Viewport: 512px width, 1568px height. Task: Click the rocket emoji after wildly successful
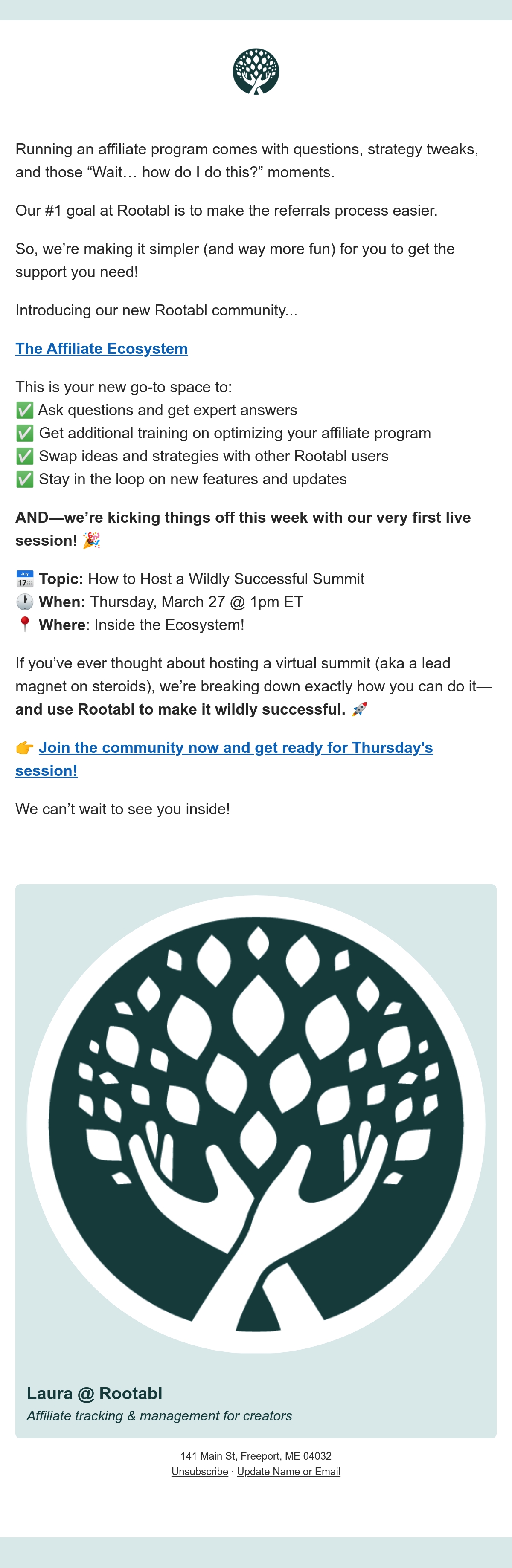(x=360, y=709)
